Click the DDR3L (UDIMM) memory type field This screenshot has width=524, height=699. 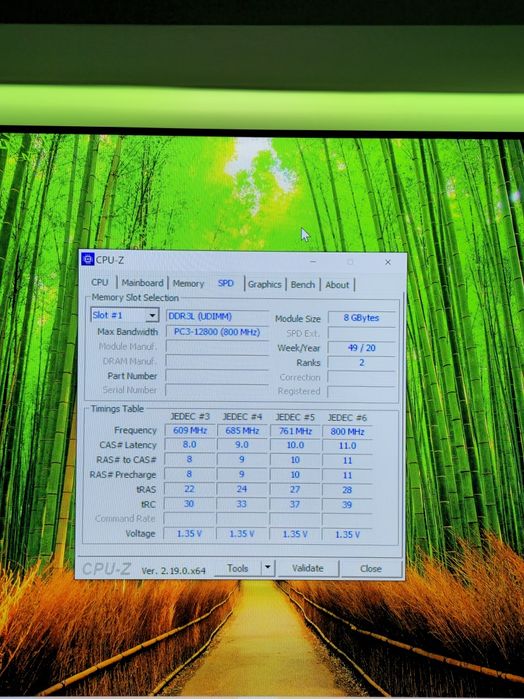(218, 317)
